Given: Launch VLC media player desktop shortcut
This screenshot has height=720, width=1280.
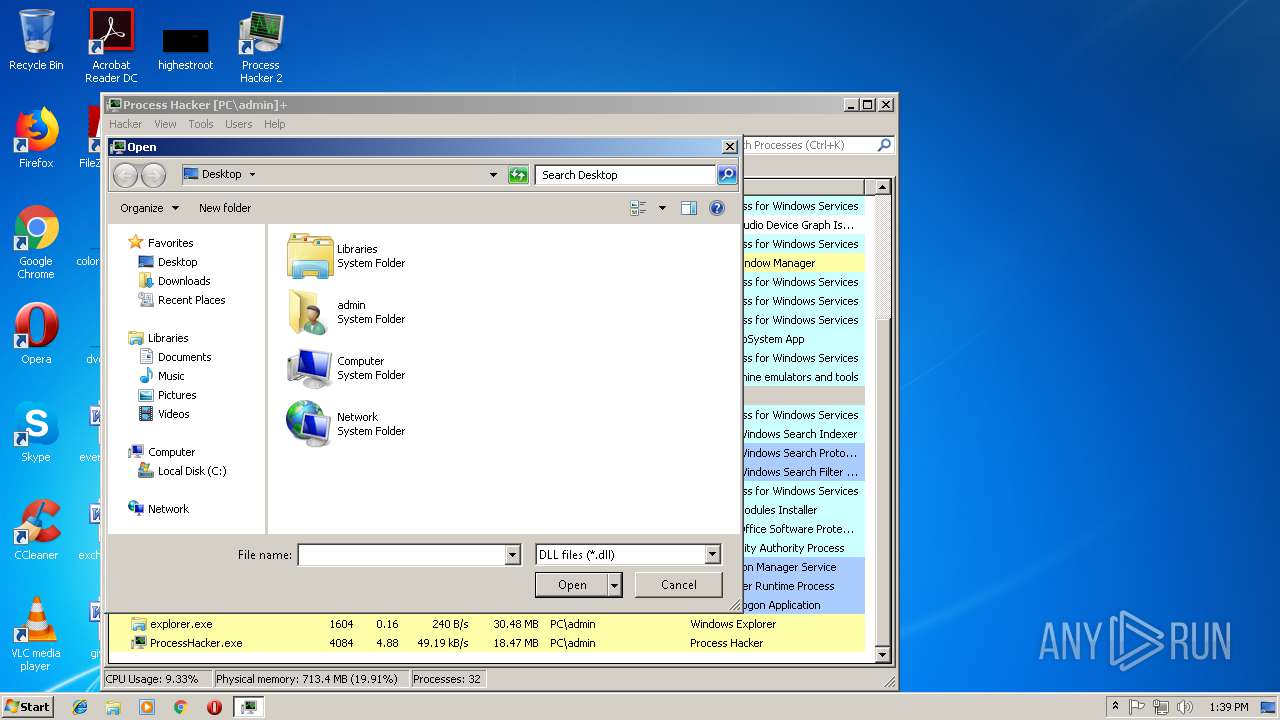Looking at the screenshot, I should (x=36, y=633).
